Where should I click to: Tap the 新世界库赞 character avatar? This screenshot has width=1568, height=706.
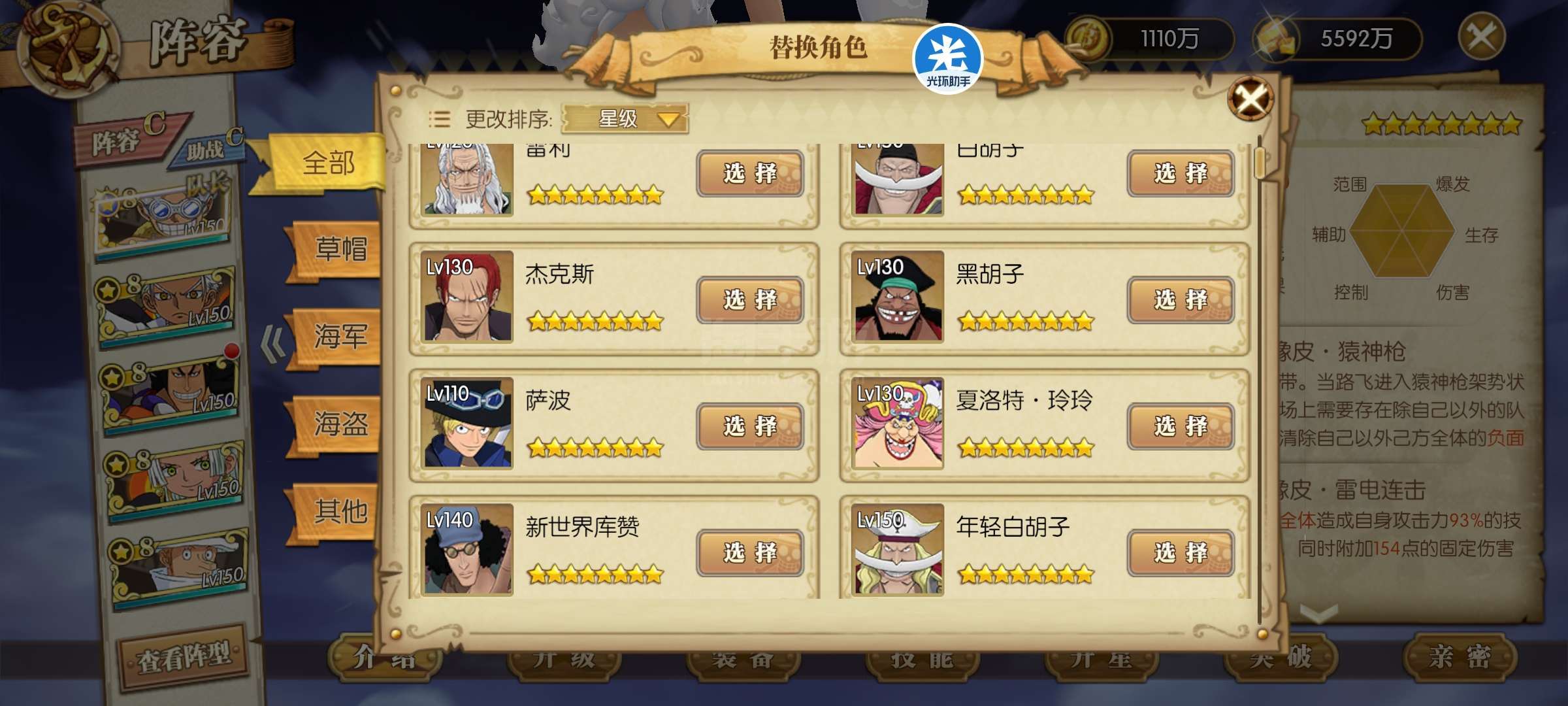(x=466, y=549)
